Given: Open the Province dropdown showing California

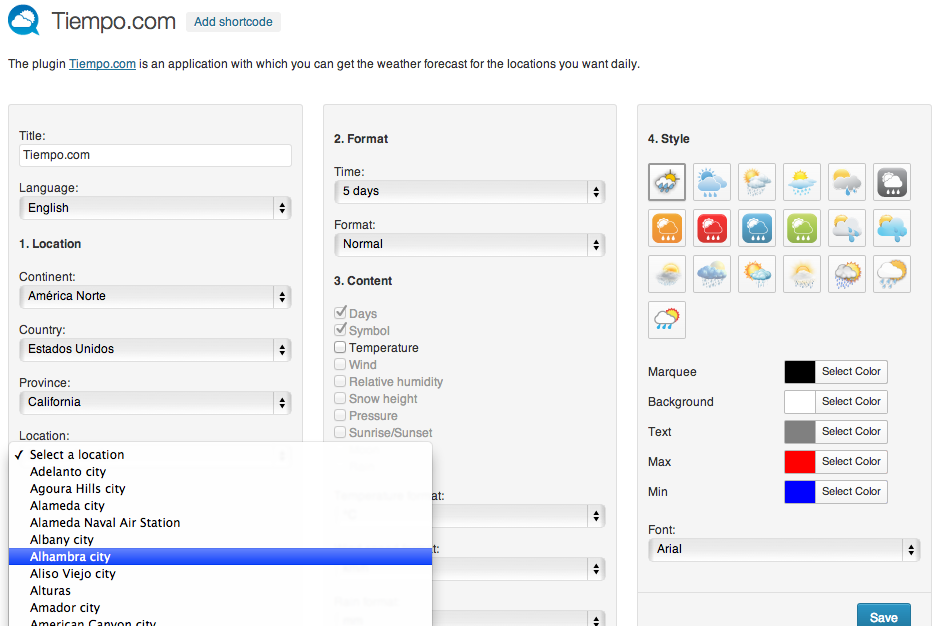Looking at the screenshot, I should [155, 402].
